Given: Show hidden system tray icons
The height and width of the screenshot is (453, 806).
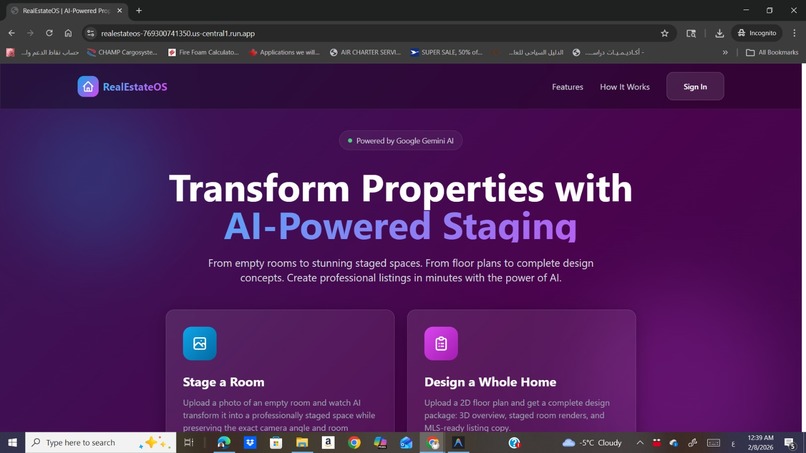Looking at the screenshot, I should tap(640, 442).
